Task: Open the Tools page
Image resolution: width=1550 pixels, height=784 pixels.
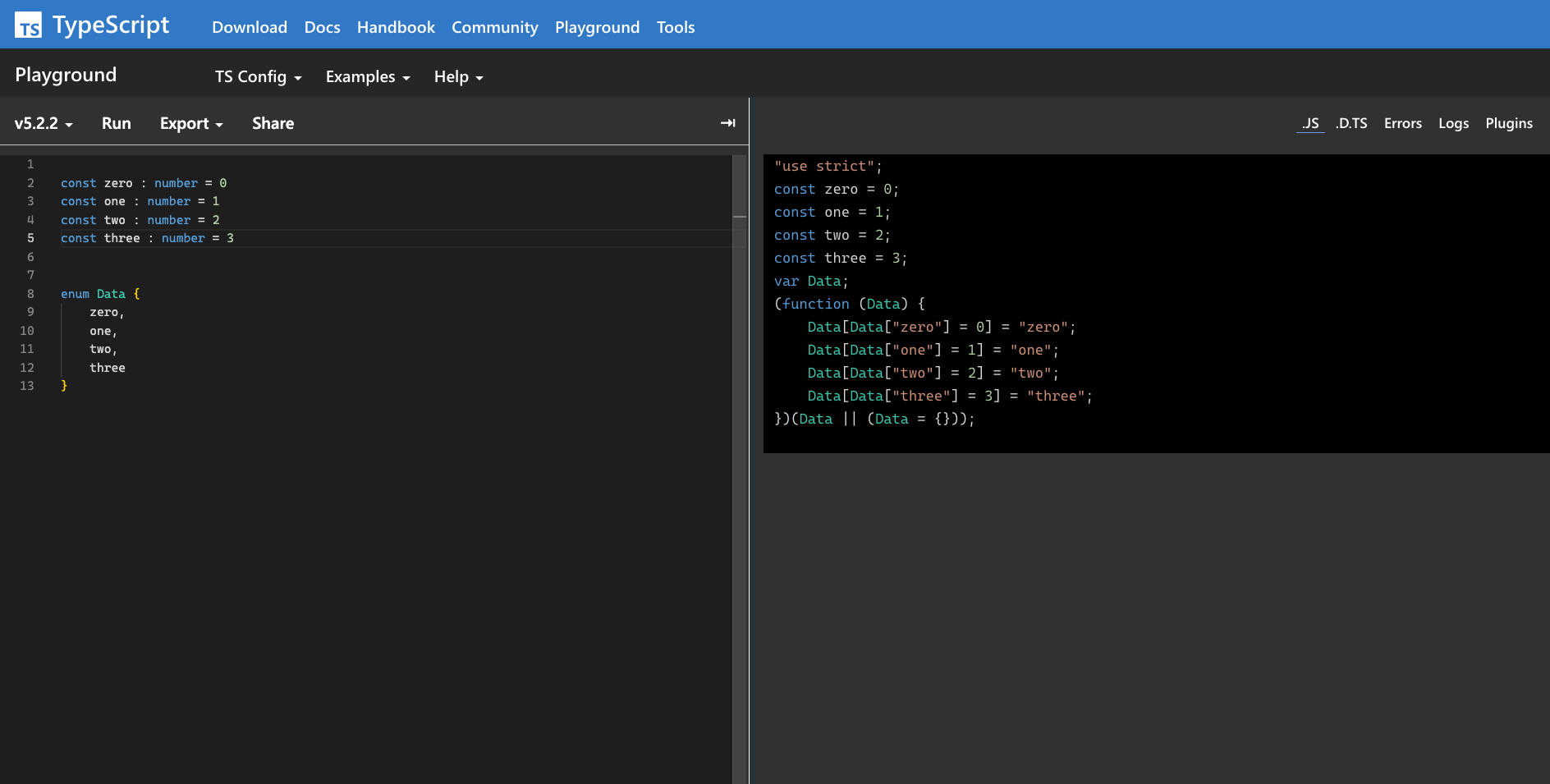Action: [676, 27]
